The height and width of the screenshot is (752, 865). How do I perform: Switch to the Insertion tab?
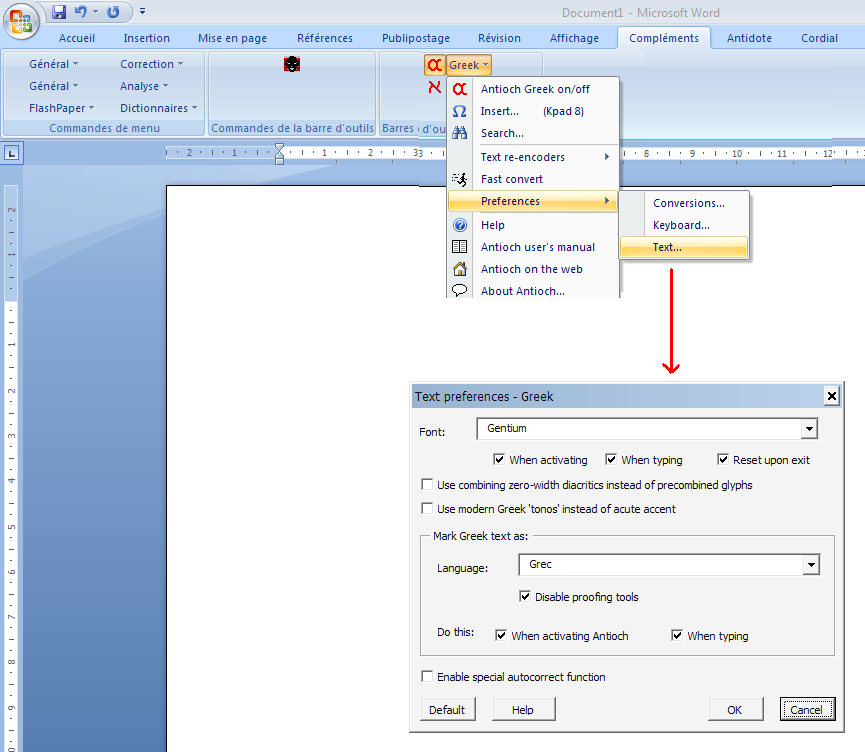pos(146,38)
